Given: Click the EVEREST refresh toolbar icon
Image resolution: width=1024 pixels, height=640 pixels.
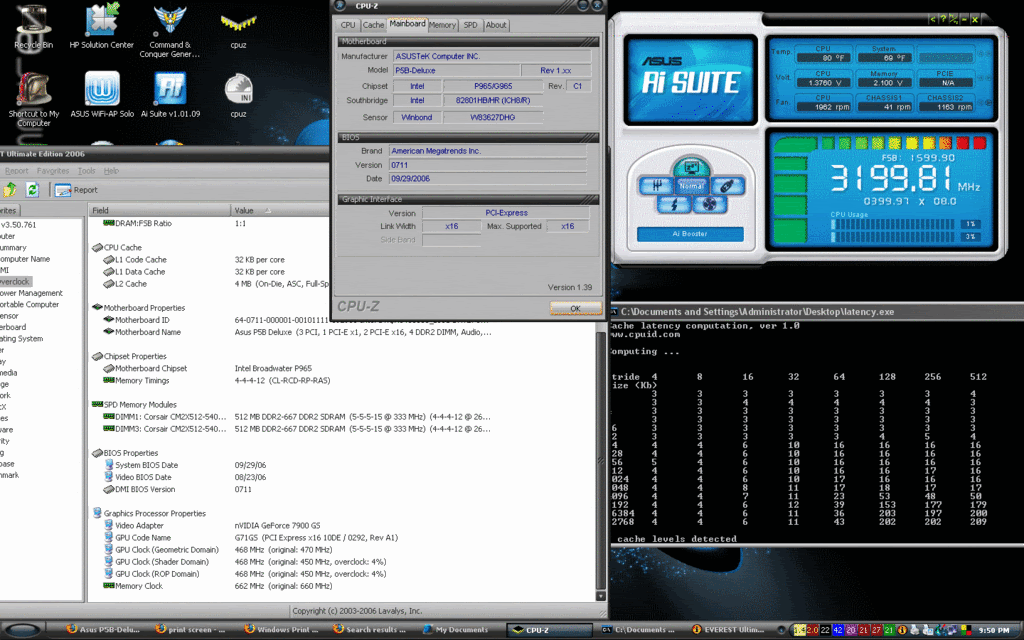Looking at the screenshot, I should tap(32, 189).
